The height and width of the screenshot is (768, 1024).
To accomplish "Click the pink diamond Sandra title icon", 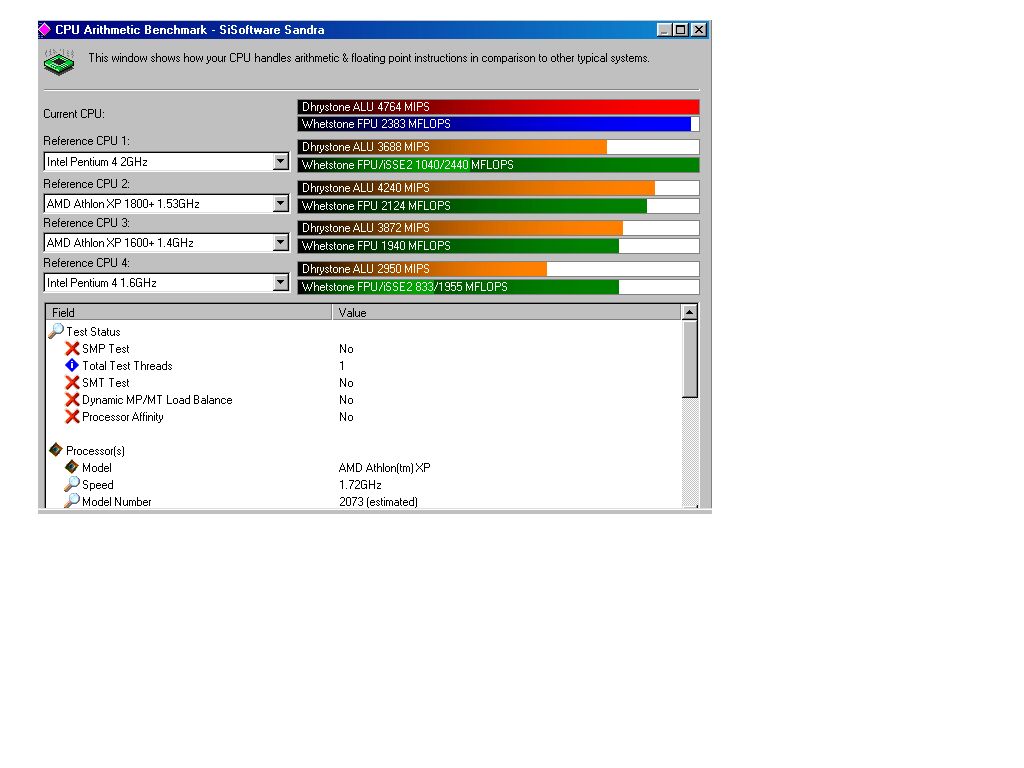I will 45,29.
